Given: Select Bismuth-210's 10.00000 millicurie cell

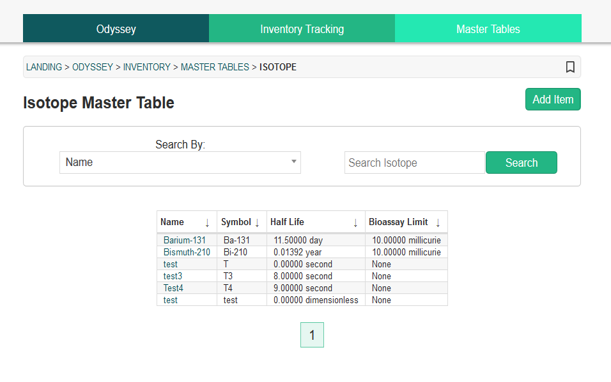Looking at the screenshot, I should click(406, 252).
